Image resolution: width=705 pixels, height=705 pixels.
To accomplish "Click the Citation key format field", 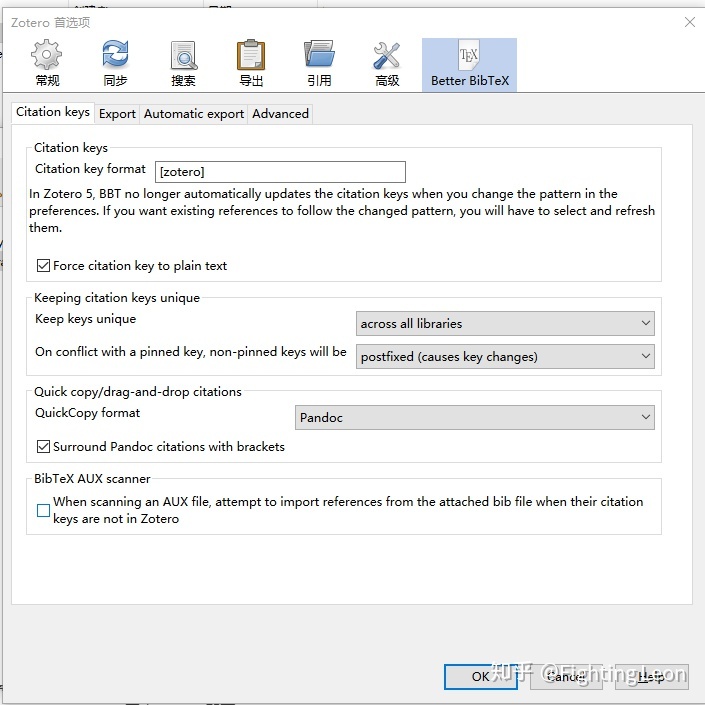I will (x=280, y=172).
